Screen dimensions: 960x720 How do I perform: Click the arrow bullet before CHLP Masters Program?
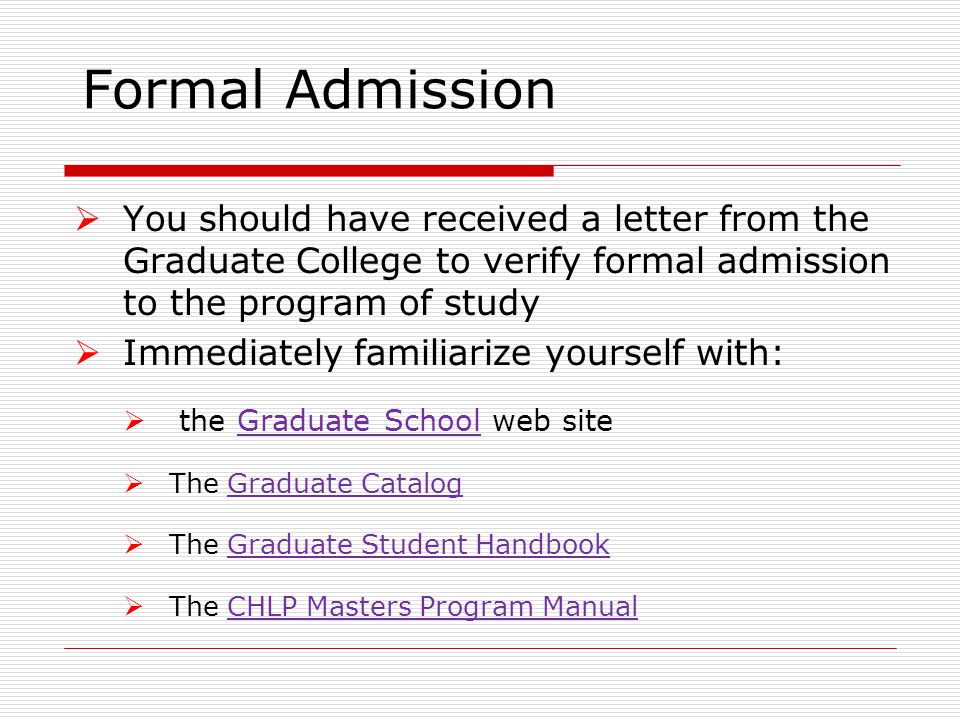point(134,607)
